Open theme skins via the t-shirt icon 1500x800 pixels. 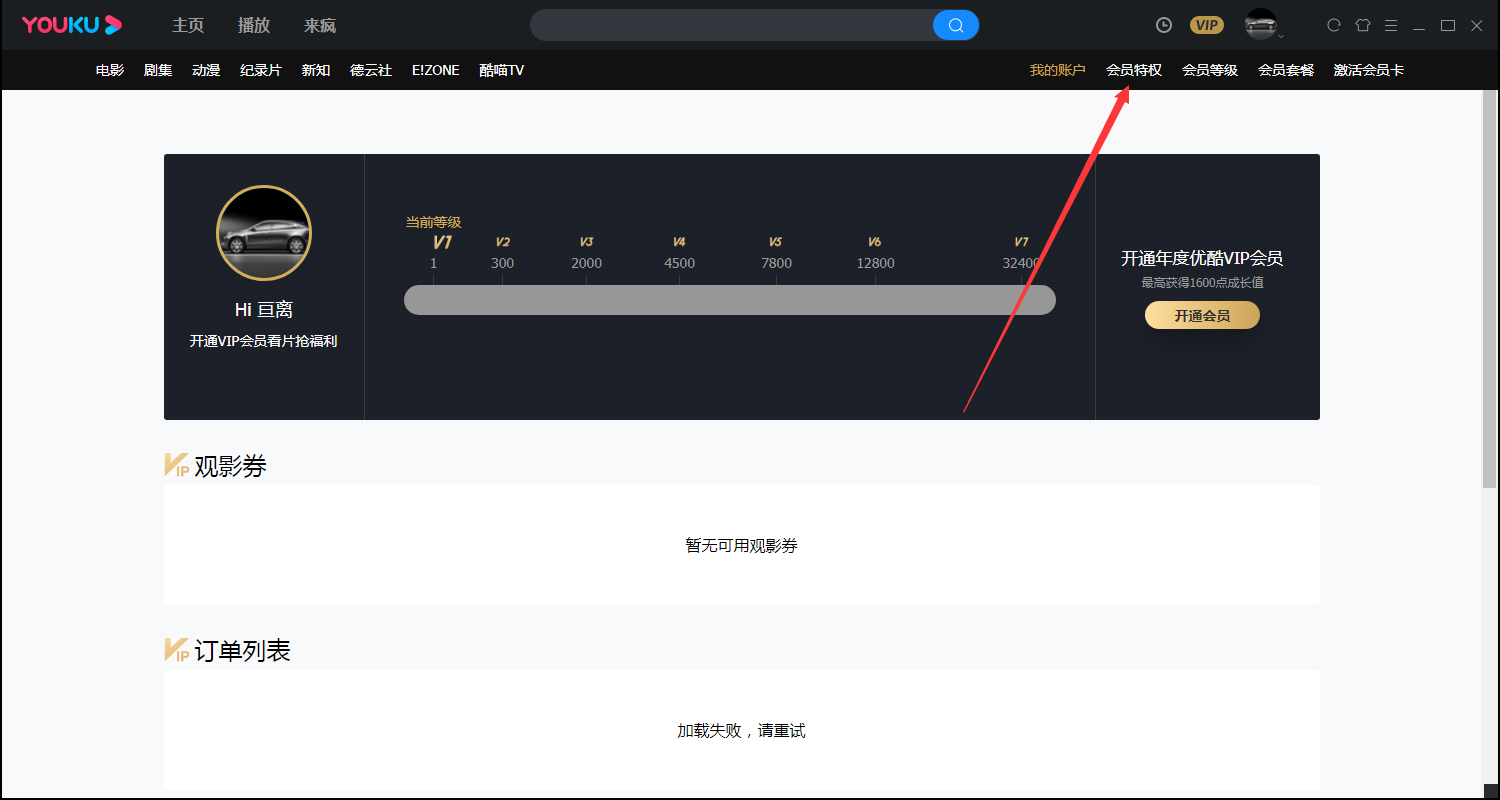coord(1362,25)
